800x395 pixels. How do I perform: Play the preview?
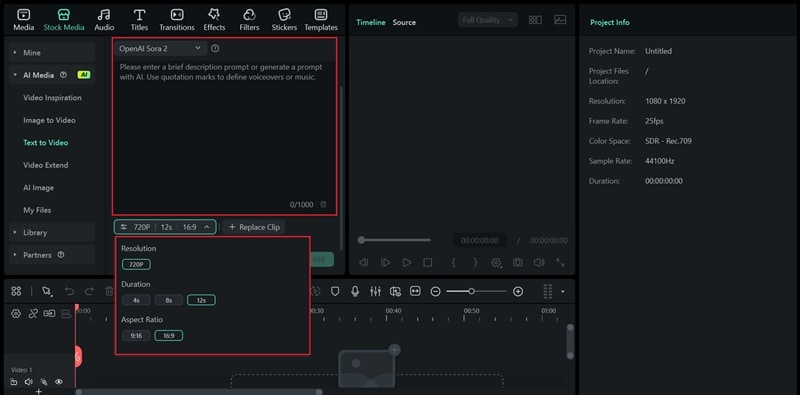tap(407, 262)
